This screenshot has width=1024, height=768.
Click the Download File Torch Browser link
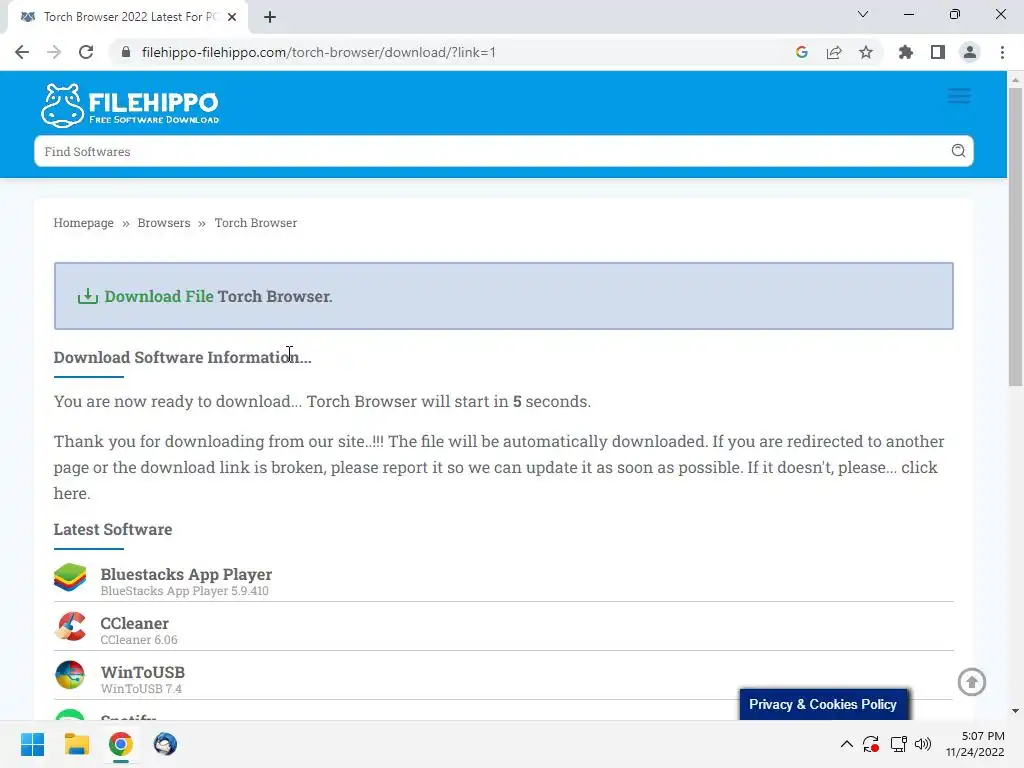(218, 296)
